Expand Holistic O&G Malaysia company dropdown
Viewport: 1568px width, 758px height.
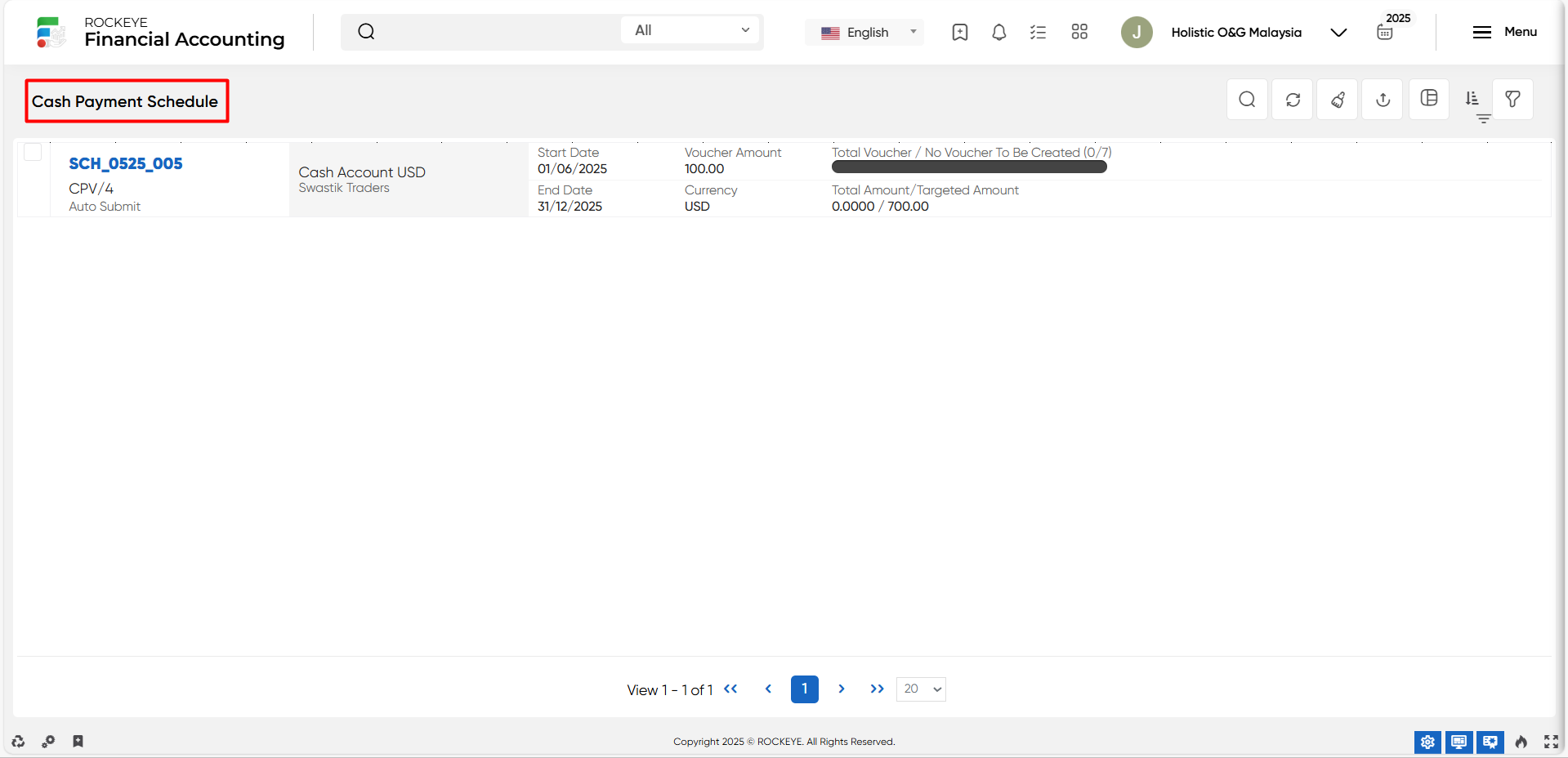1338,33
